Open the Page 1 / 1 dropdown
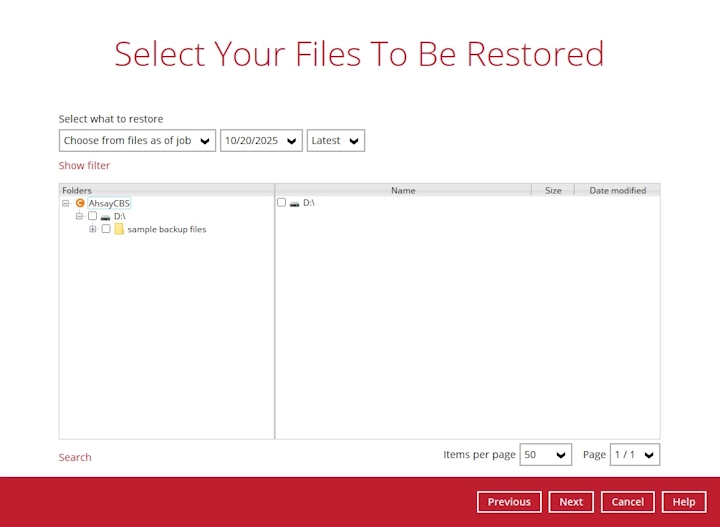720x527 pixels. point(635,454)
